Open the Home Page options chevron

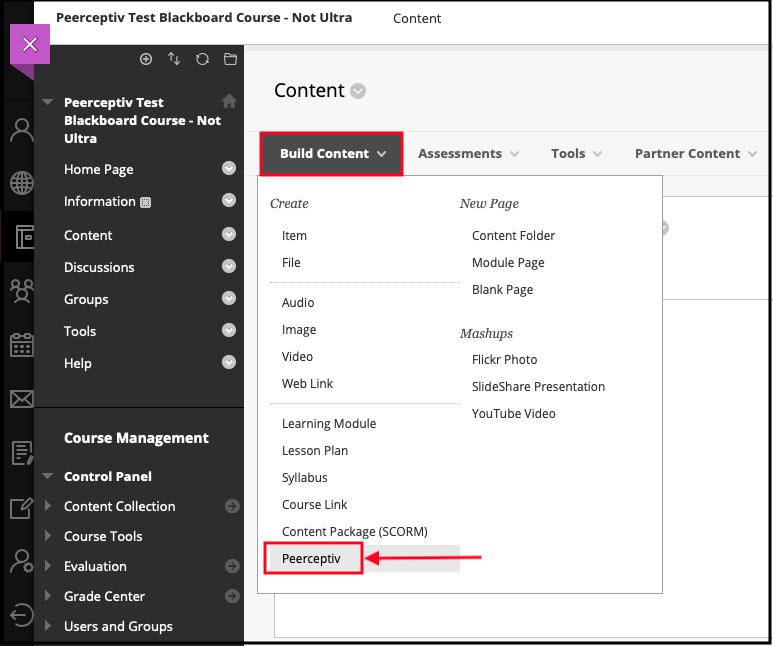pos(229,169)
